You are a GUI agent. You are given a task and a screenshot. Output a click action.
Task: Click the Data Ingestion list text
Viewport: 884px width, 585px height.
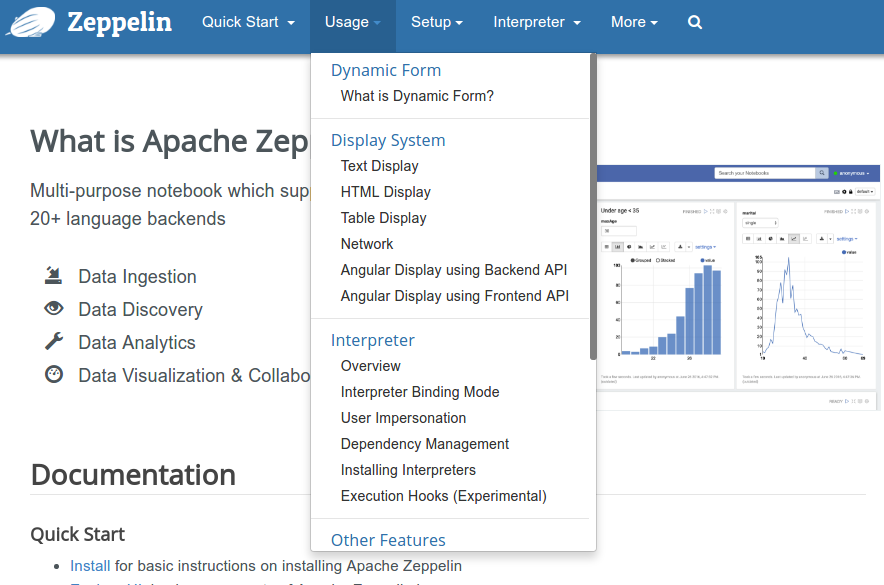tap(138, 277)
